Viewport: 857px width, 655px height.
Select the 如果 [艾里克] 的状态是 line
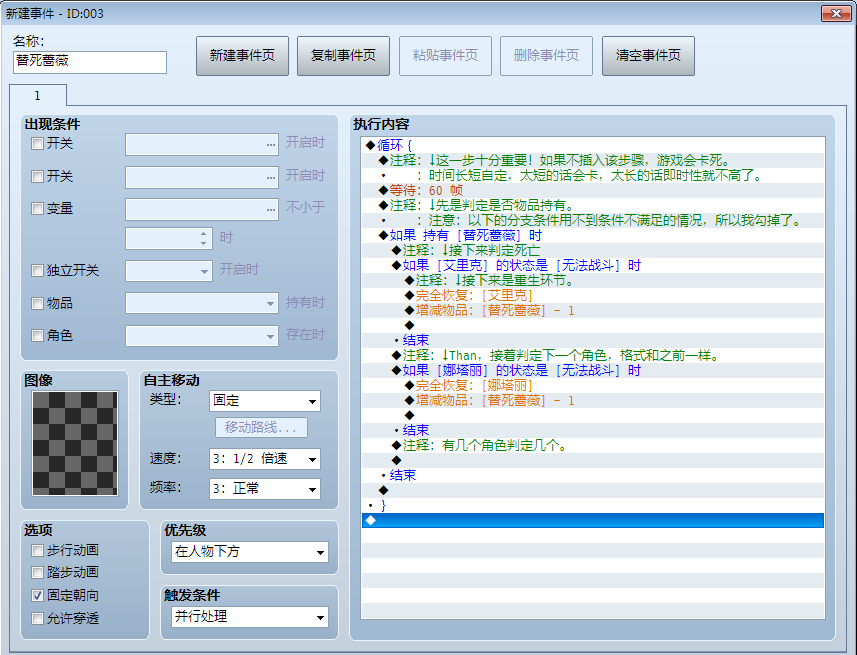click(593, 266)
